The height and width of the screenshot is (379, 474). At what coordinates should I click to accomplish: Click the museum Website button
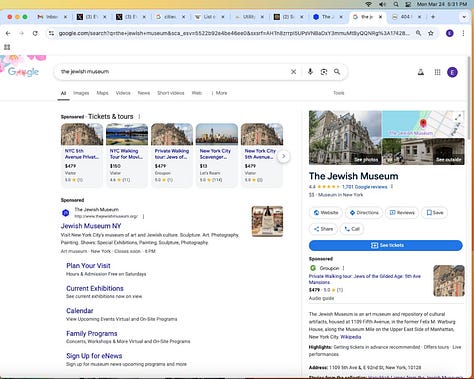326,213
